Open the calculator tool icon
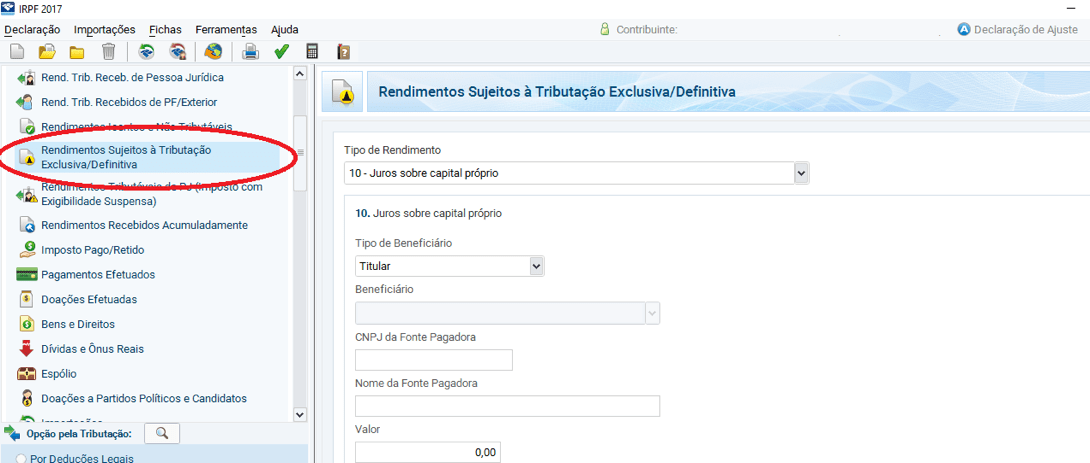The width and height of the screenshot is (1090, 463). 313,52
